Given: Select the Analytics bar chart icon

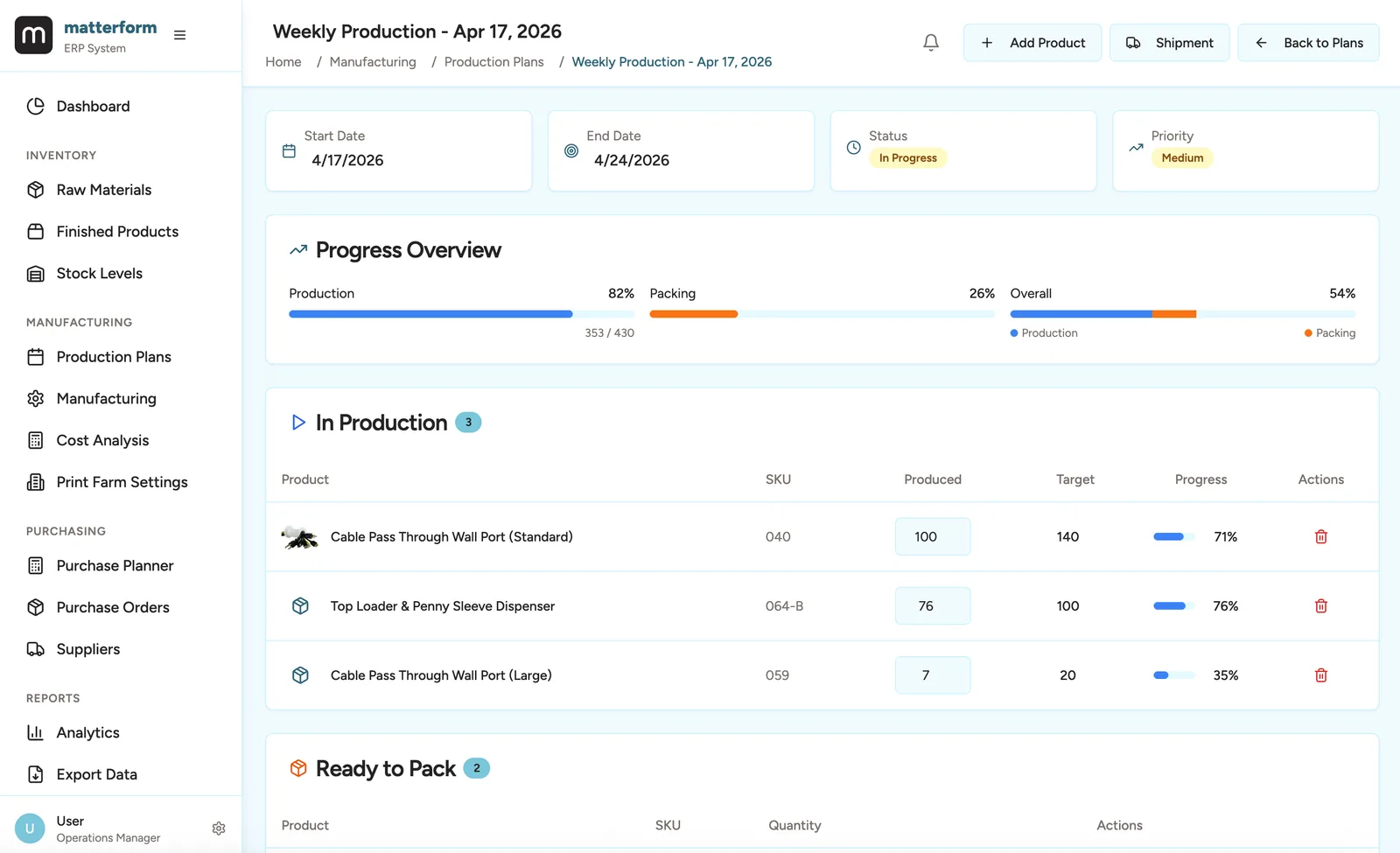Looking at the screenshot, I should [x=36, y=732].
